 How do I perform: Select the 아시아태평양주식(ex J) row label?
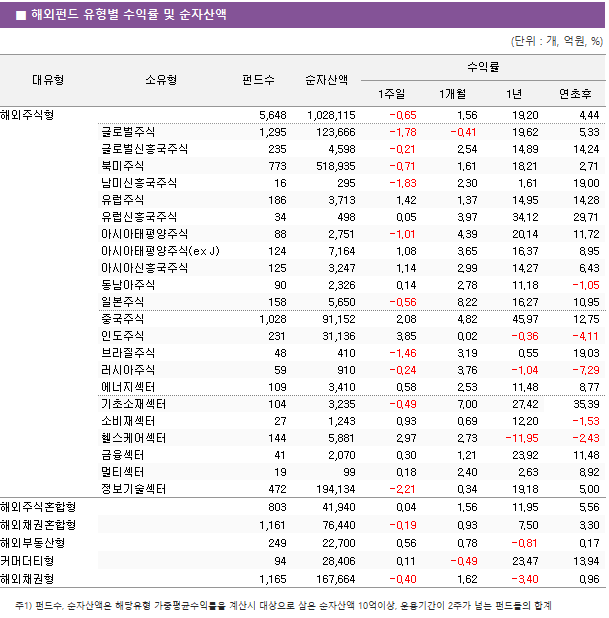click(160, 251)
